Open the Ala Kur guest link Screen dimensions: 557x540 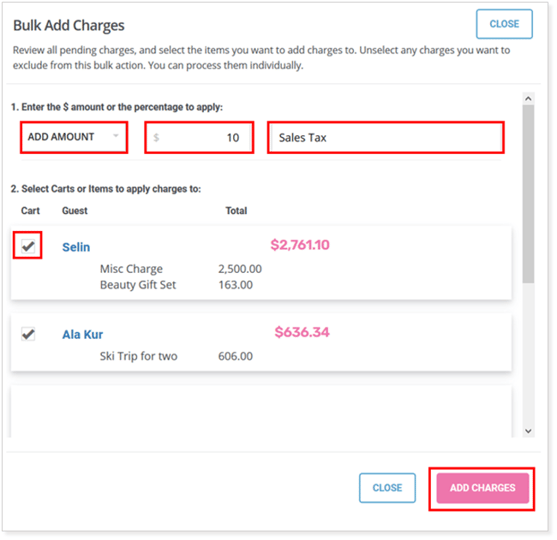click(x=82, y=334)
